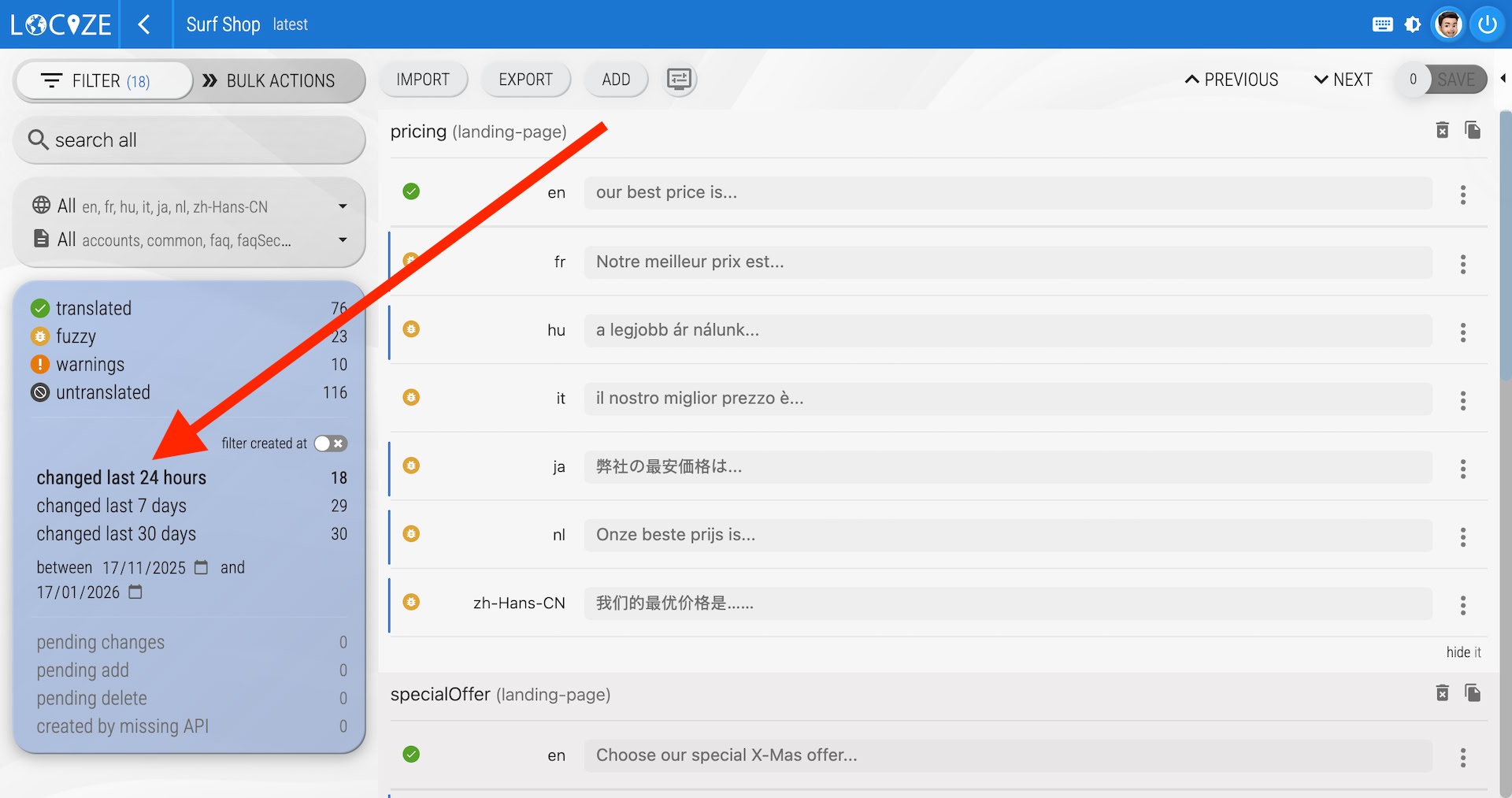This screenshot has width=1512, height=798.
Task: Toggle the dark mode brightness icon
Action: (x=1413, y=24)
